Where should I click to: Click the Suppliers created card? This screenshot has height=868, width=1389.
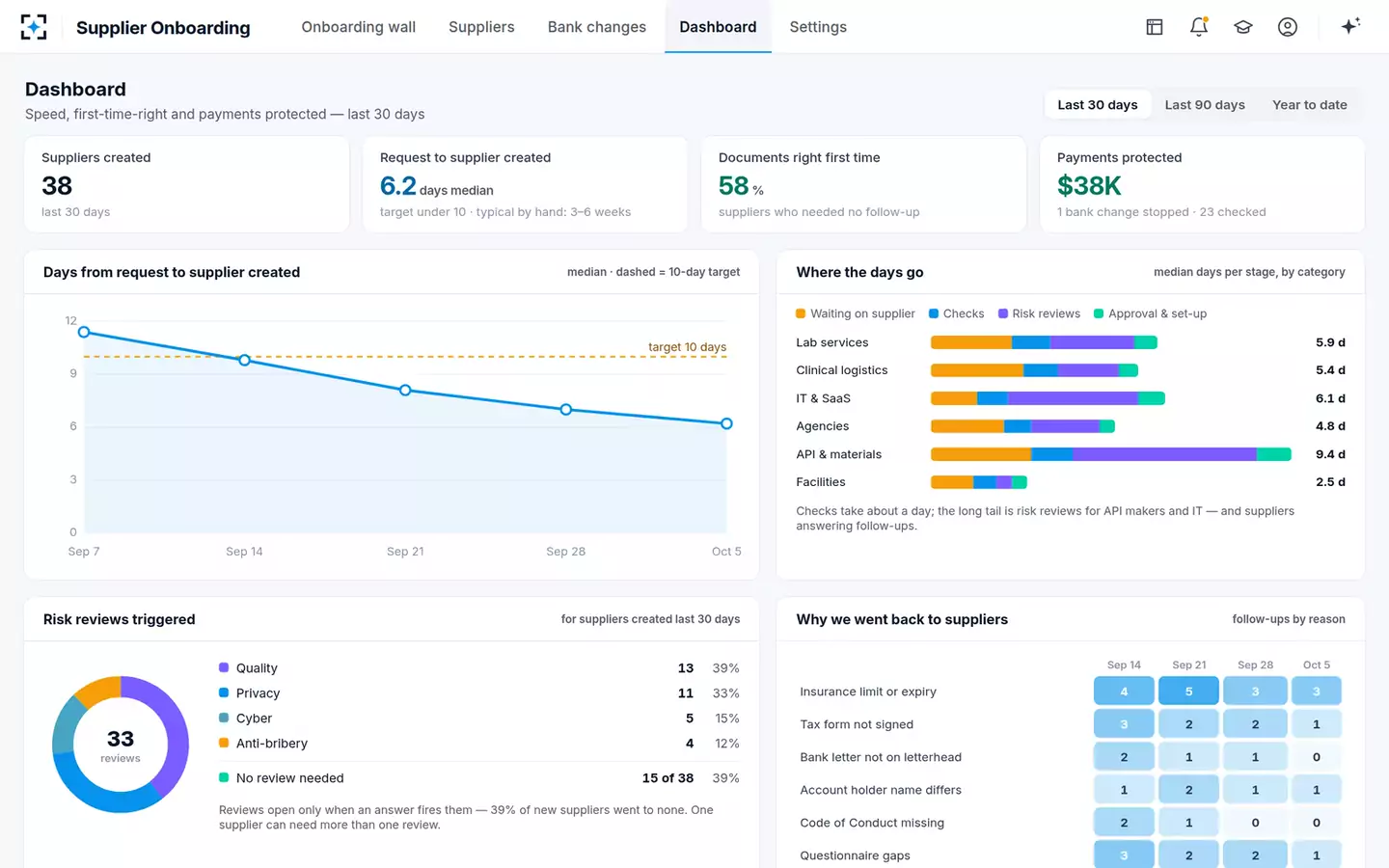coord(187,184)
